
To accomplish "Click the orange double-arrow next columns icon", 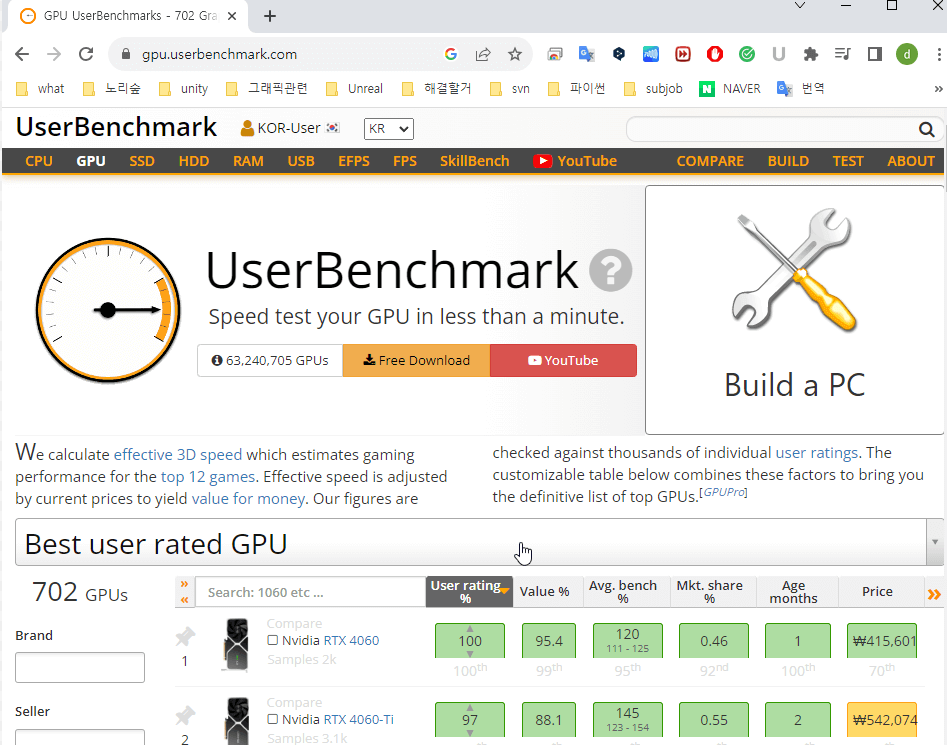I will 934,594.
